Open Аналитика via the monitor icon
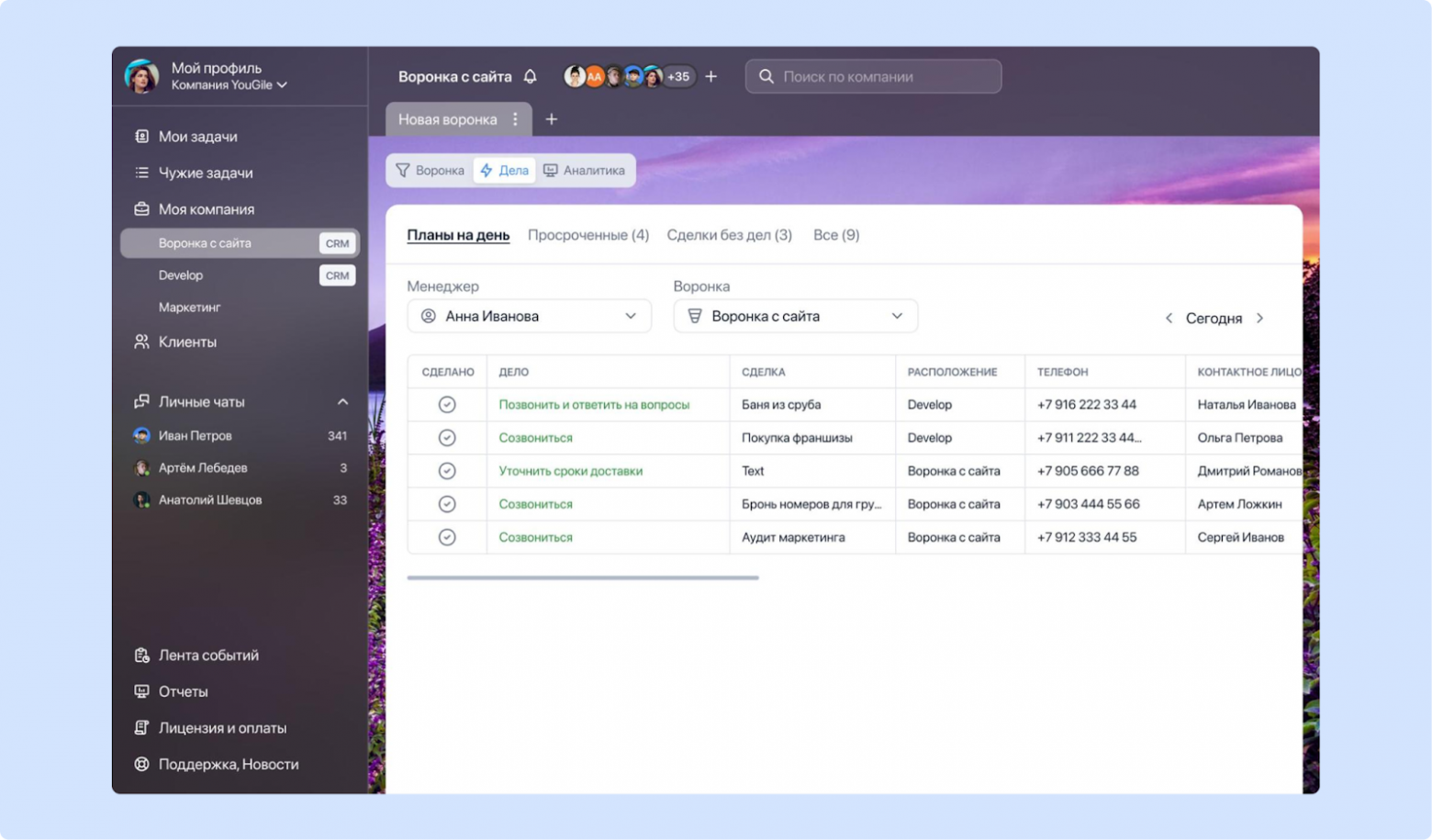The width and height of the screenshot is (1432, 840). point(550,170)
